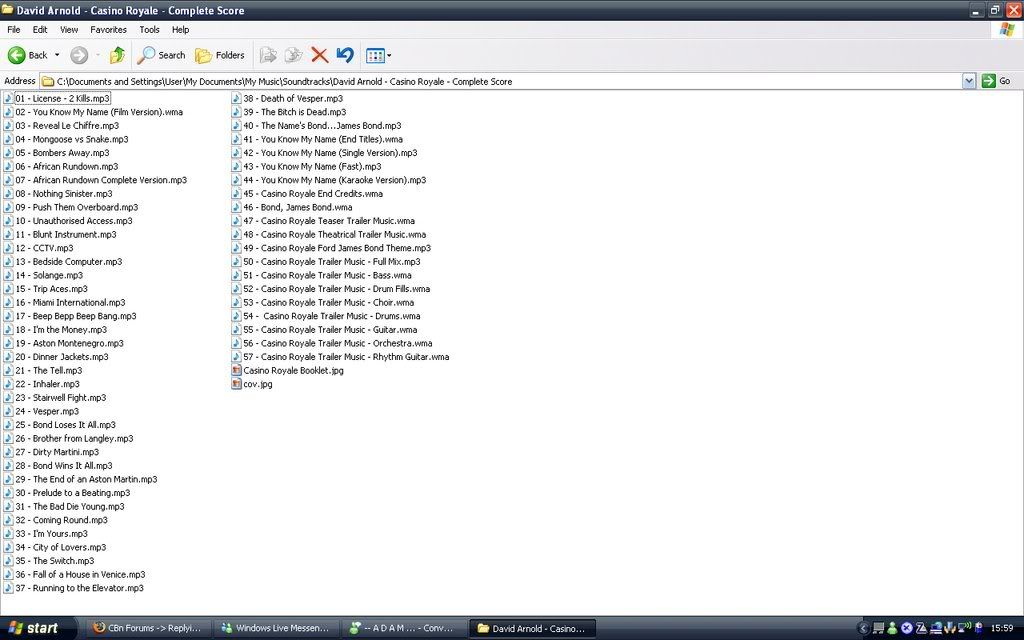
Task: Open the File menu
Action: [x=14, y=29]
